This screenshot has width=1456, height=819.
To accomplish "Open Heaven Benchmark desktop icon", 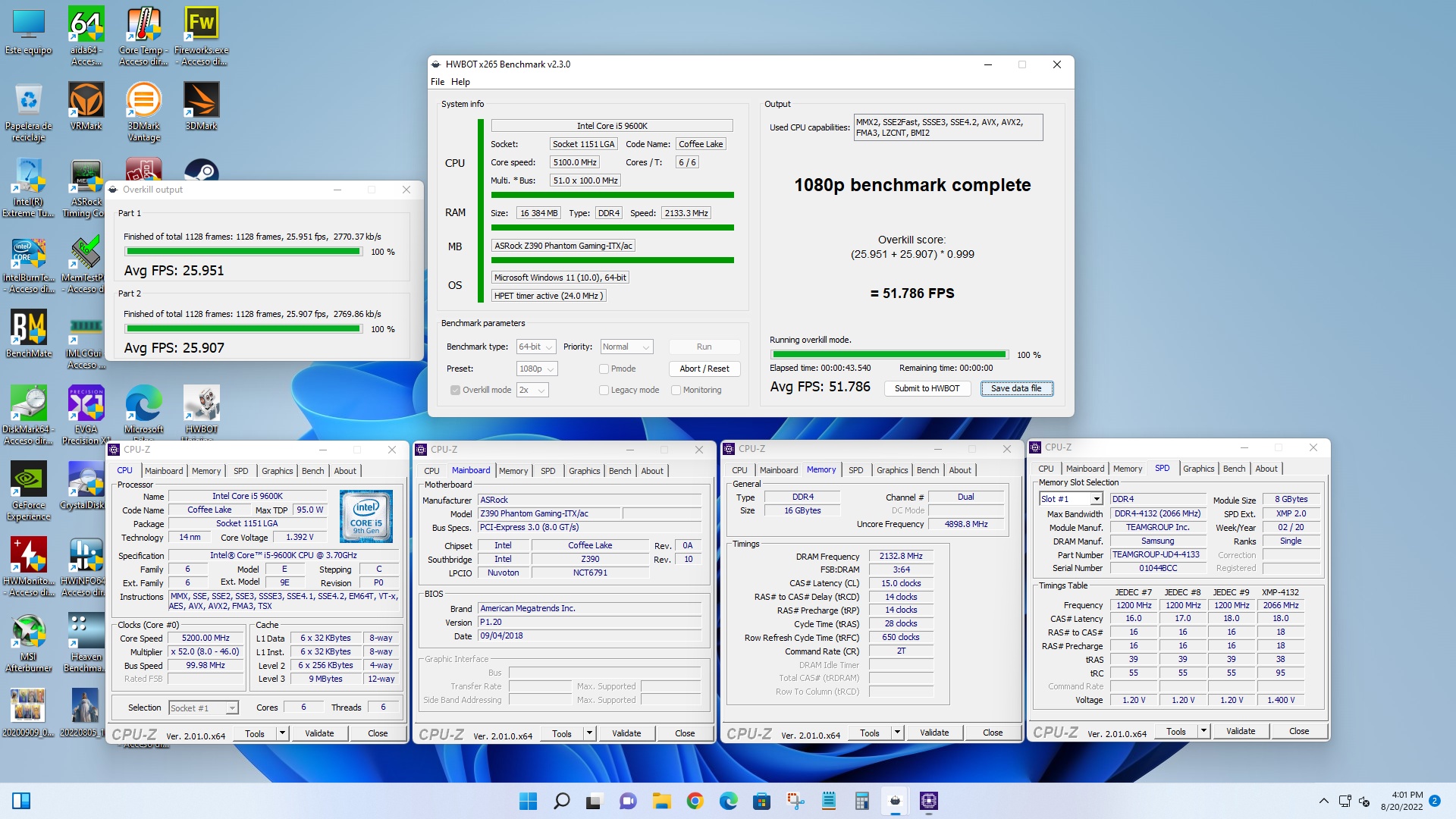I will tap(86, 642).
